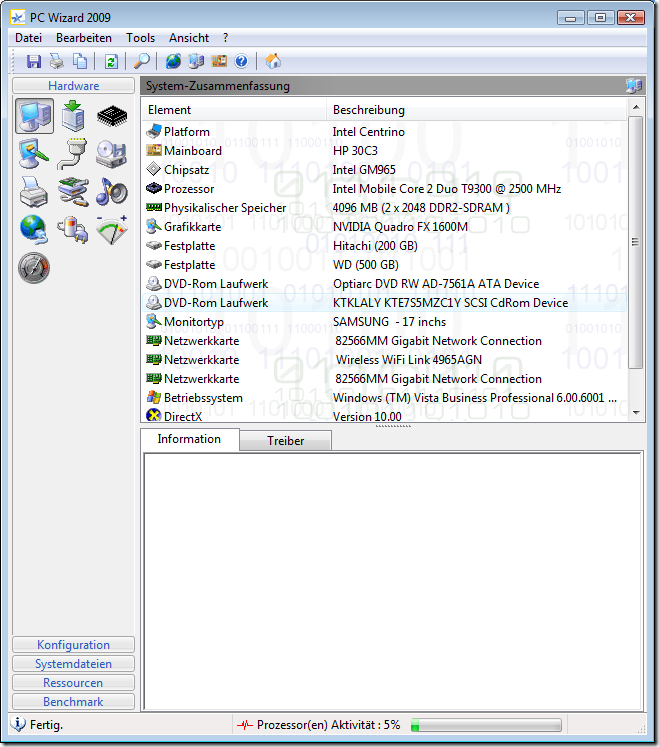
Task: Select the Betriebssystem Windows Vista row
Action: (x=384, y=398)
